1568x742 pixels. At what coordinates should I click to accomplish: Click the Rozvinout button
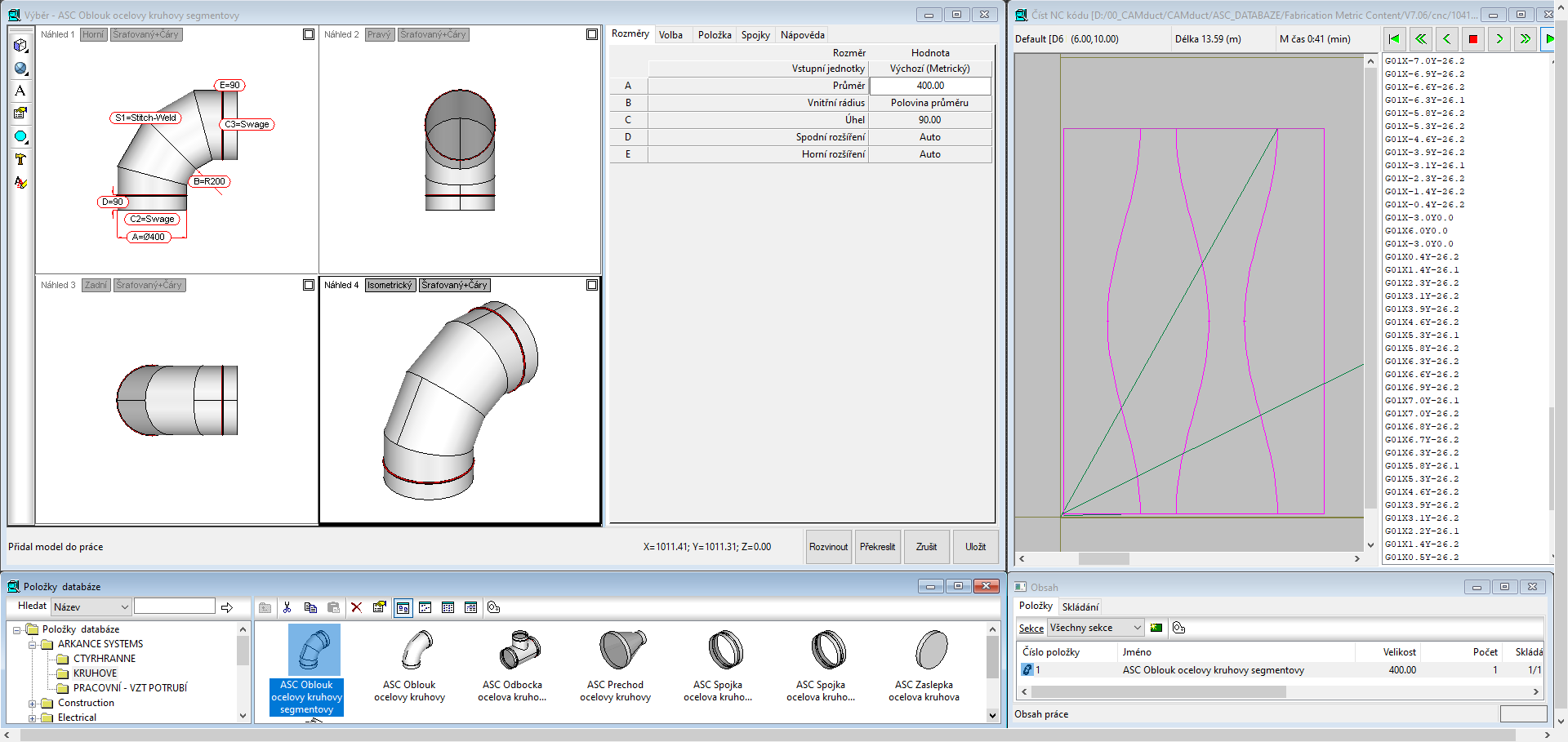click(828, 547)
